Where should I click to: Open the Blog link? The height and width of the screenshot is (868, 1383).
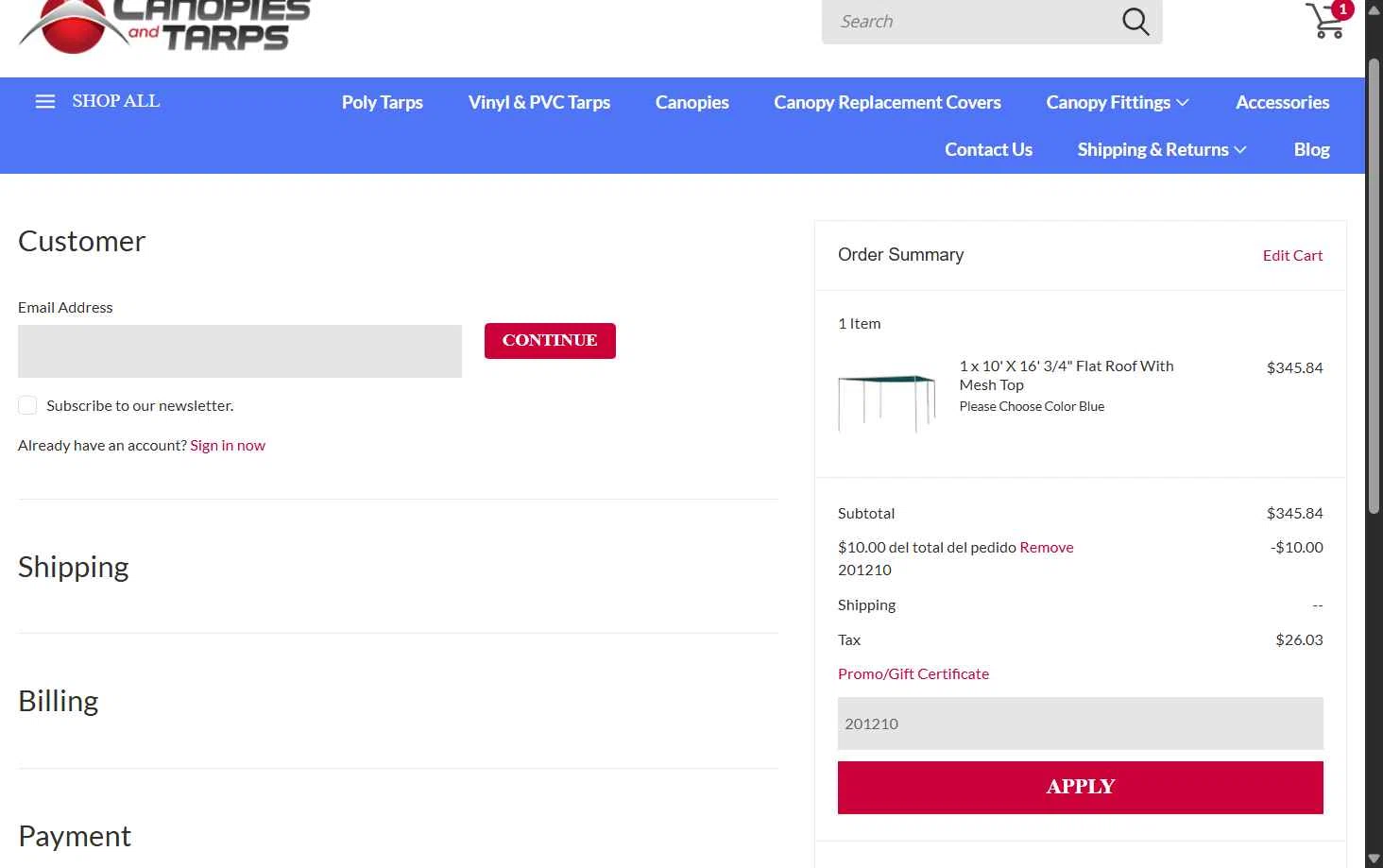pos(1312,149)
